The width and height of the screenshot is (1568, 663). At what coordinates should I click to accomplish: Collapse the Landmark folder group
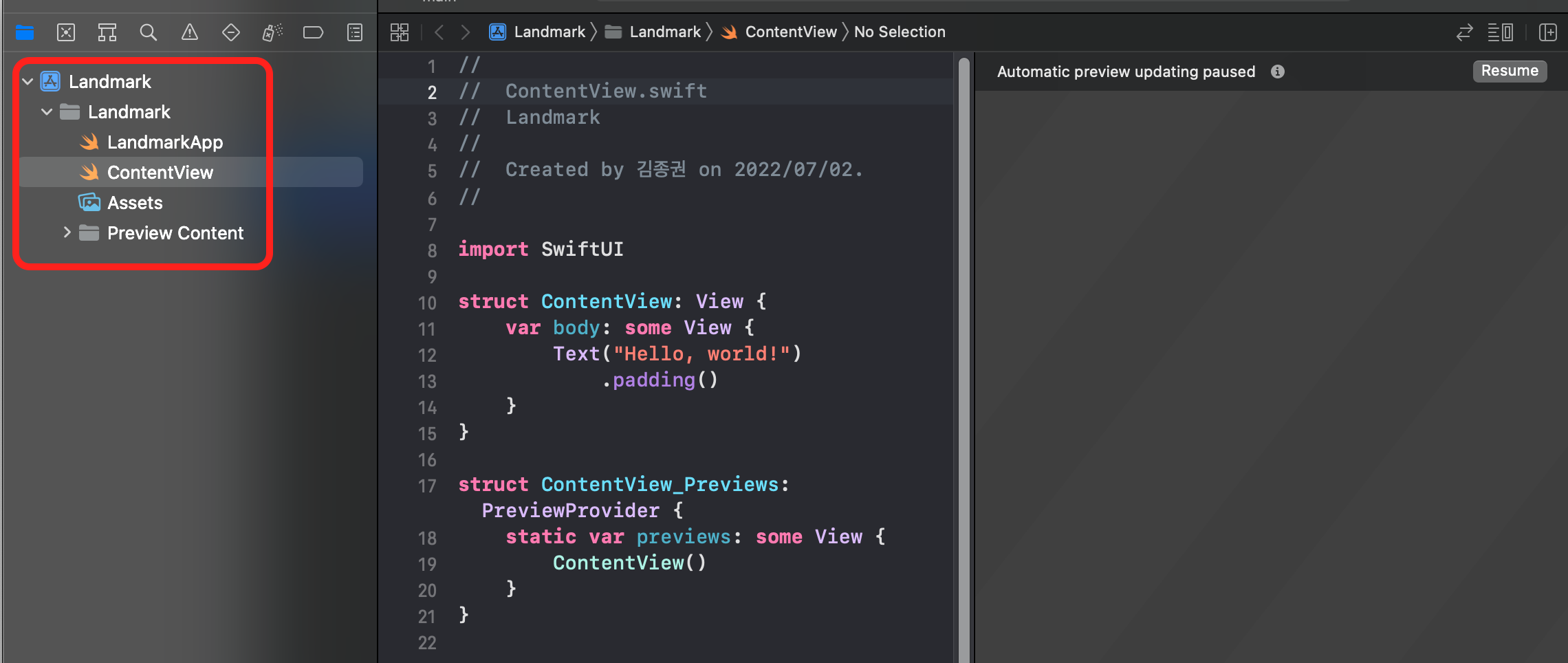point(47,112)
